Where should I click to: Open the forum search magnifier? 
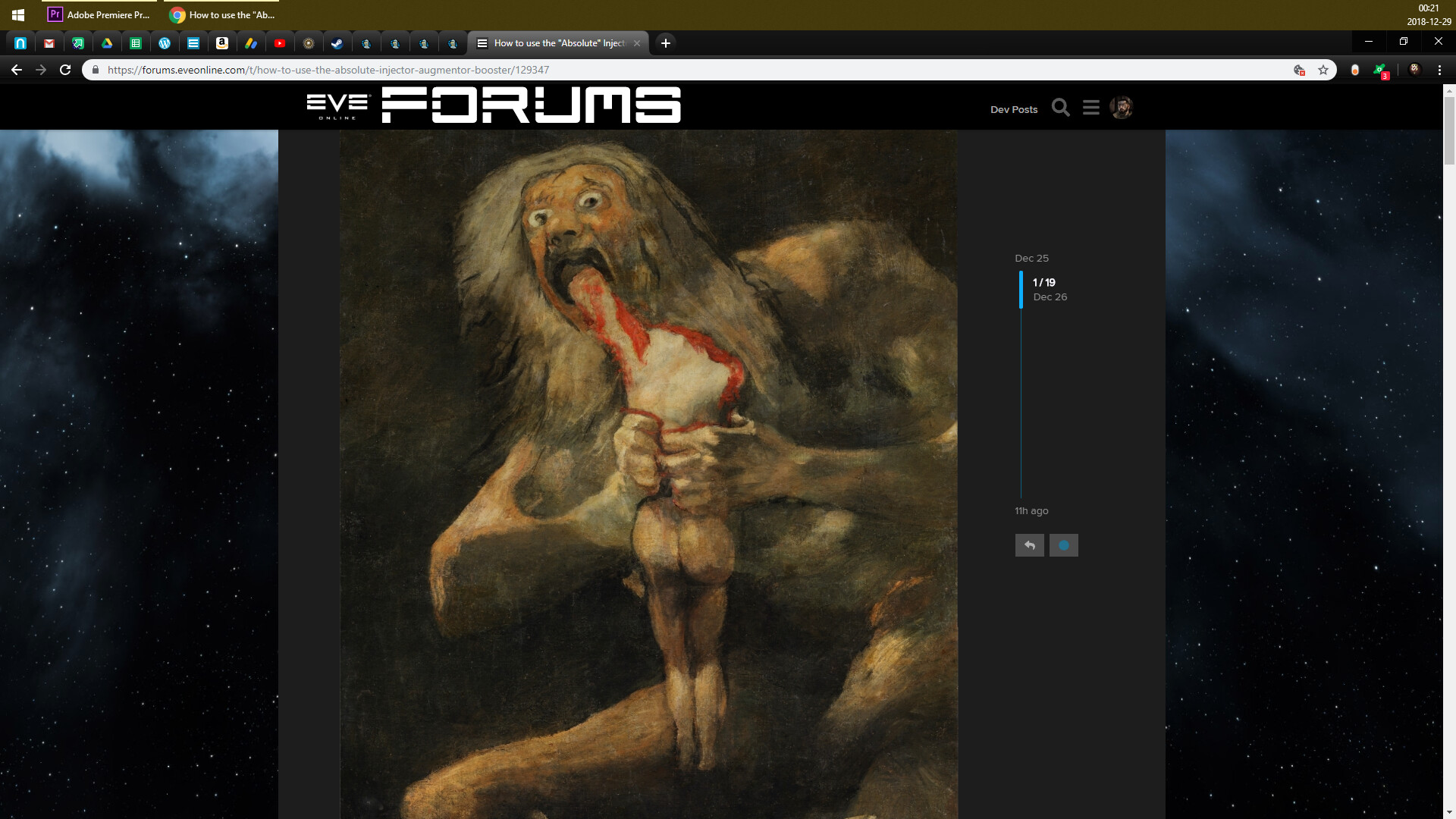(x=1061, y=108)
